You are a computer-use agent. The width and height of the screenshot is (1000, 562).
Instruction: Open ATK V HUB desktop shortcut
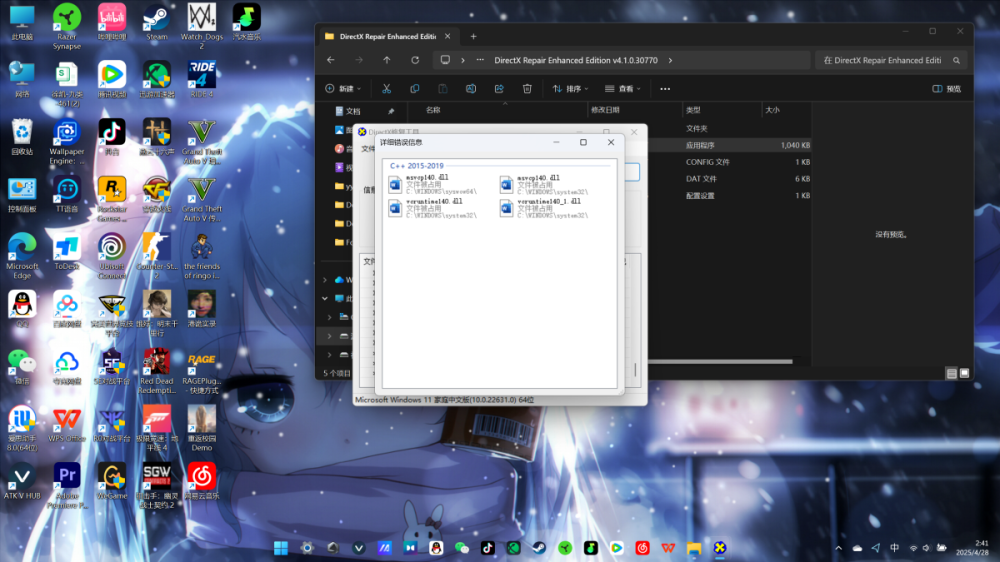click(x=22, y=482)
